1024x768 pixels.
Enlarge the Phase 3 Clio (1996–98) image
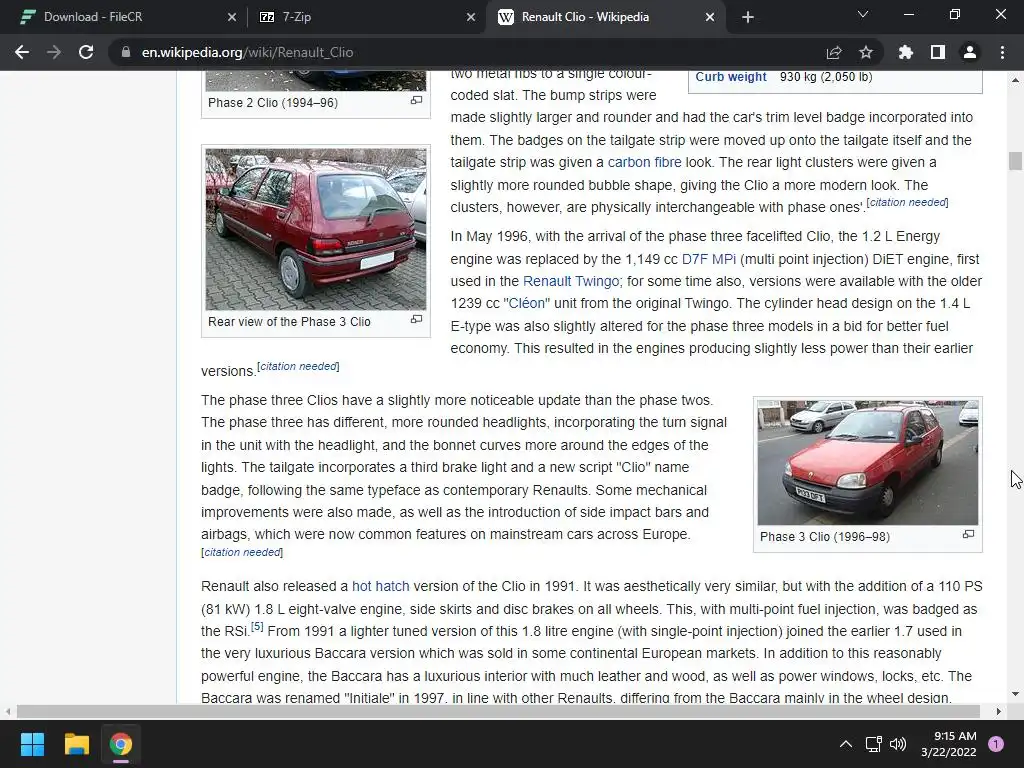pyautogui.click(x=968, y=534)
